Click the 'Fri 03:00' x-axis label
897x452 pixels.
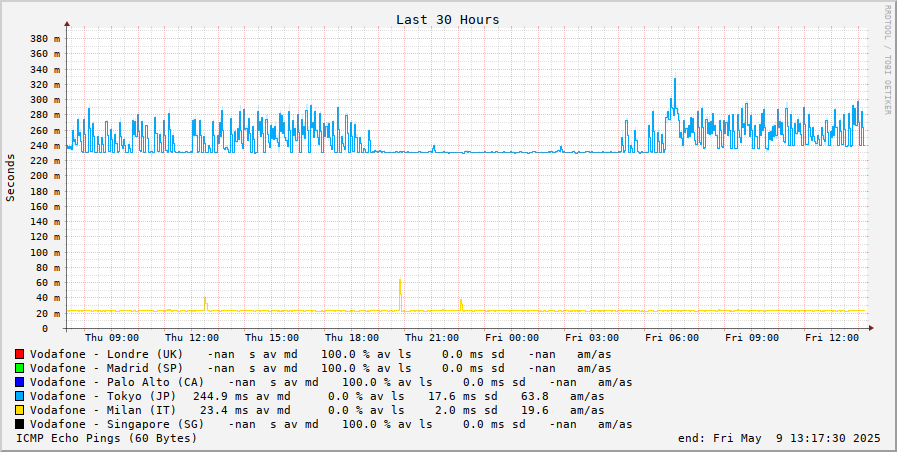tap(592, 338)
